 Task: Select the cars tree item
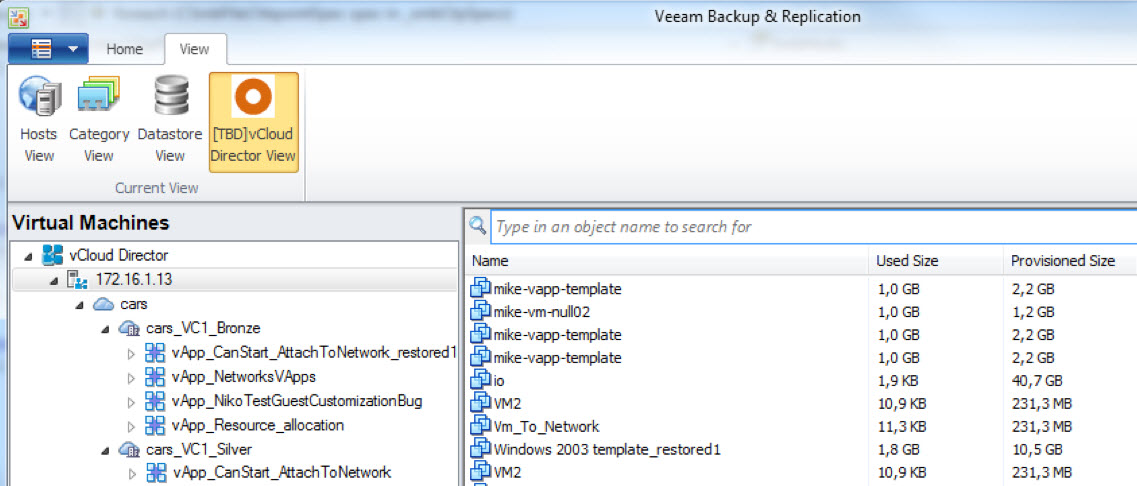coord(133,304)
